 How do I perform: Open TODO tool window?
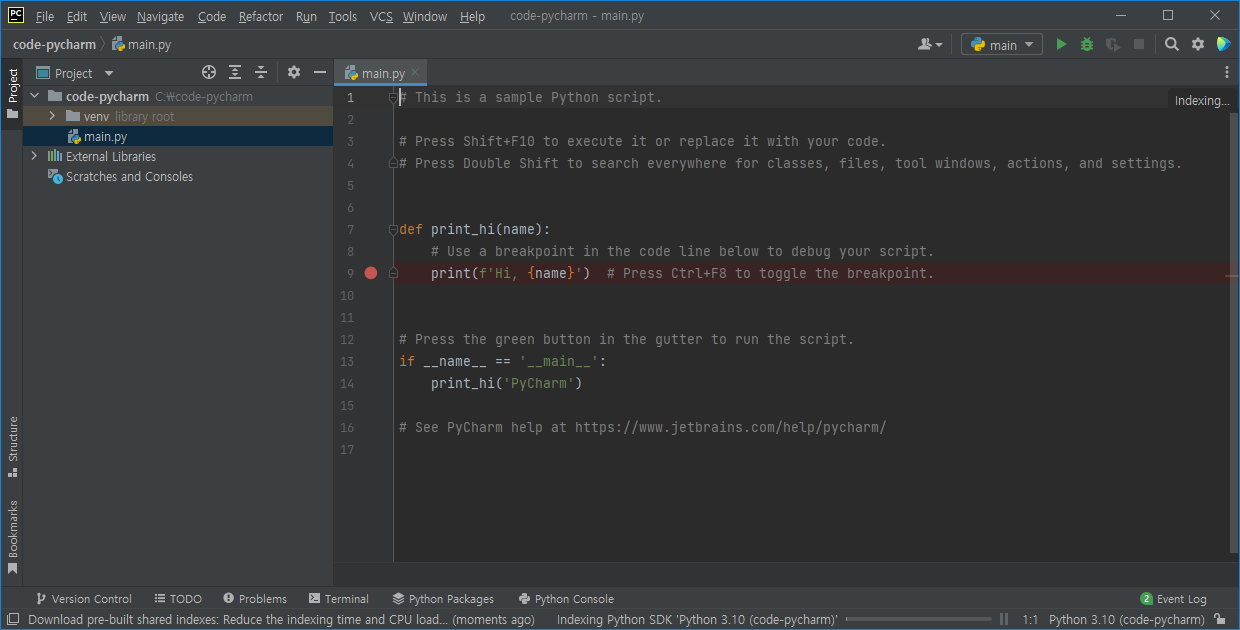(178, 599)
